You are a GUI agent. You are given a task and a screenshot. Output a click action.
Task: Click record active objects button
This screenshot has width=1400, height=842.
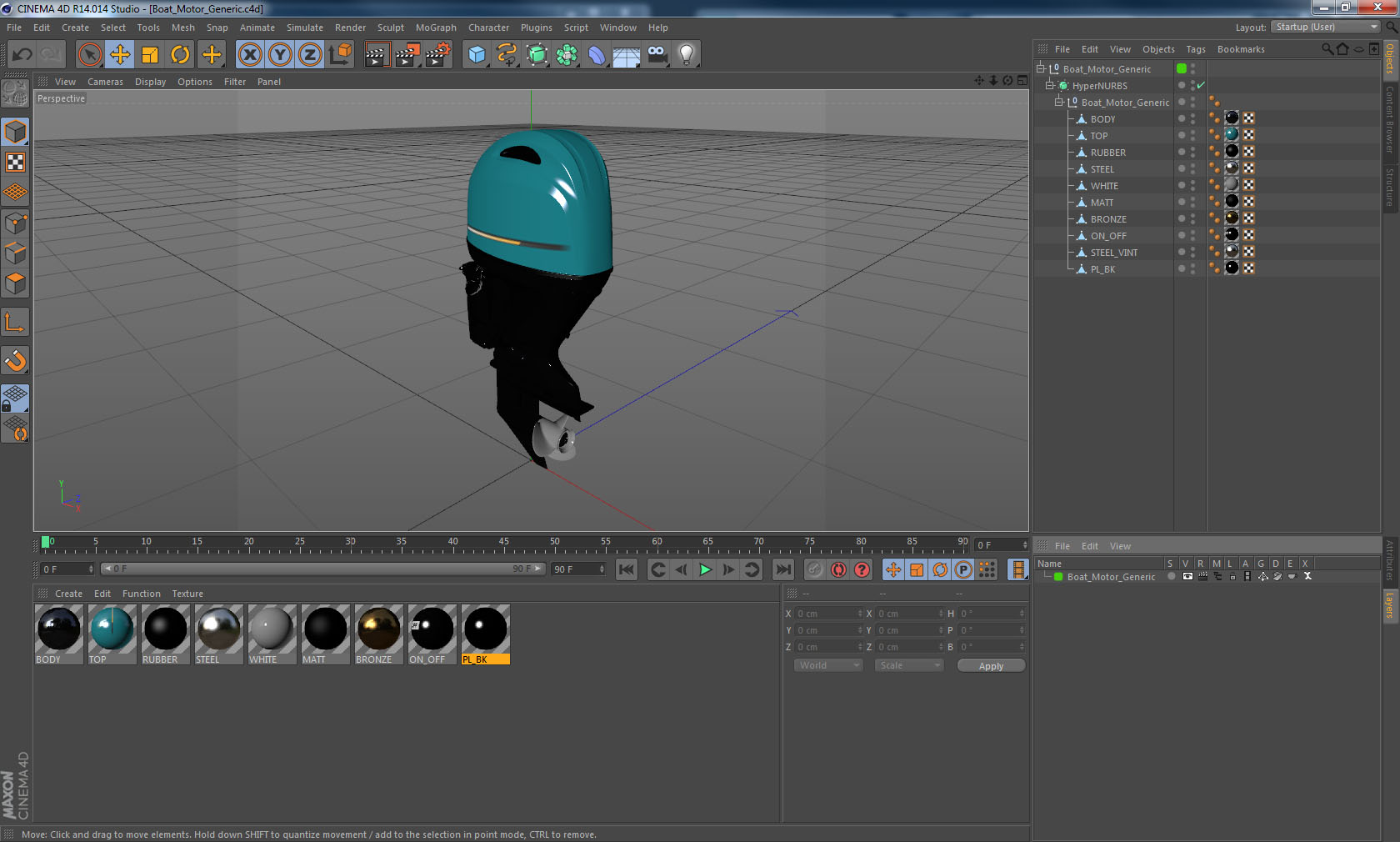point(815,569)
